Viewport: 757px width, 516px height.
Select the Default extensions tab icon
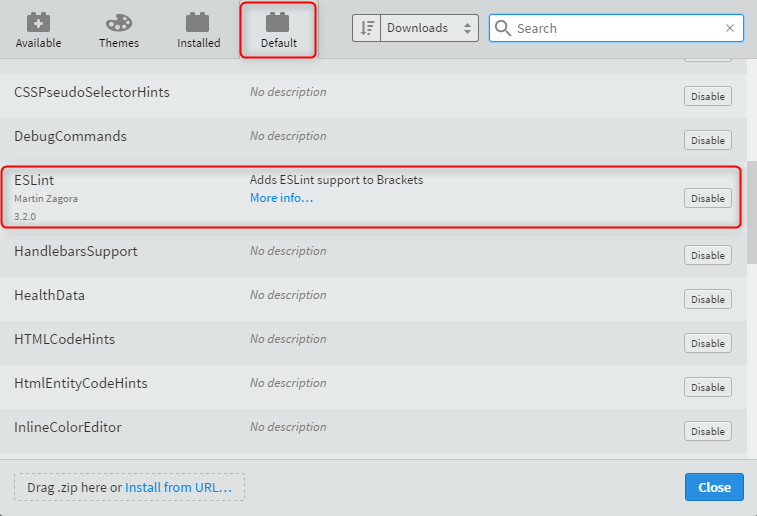(278, 22)
